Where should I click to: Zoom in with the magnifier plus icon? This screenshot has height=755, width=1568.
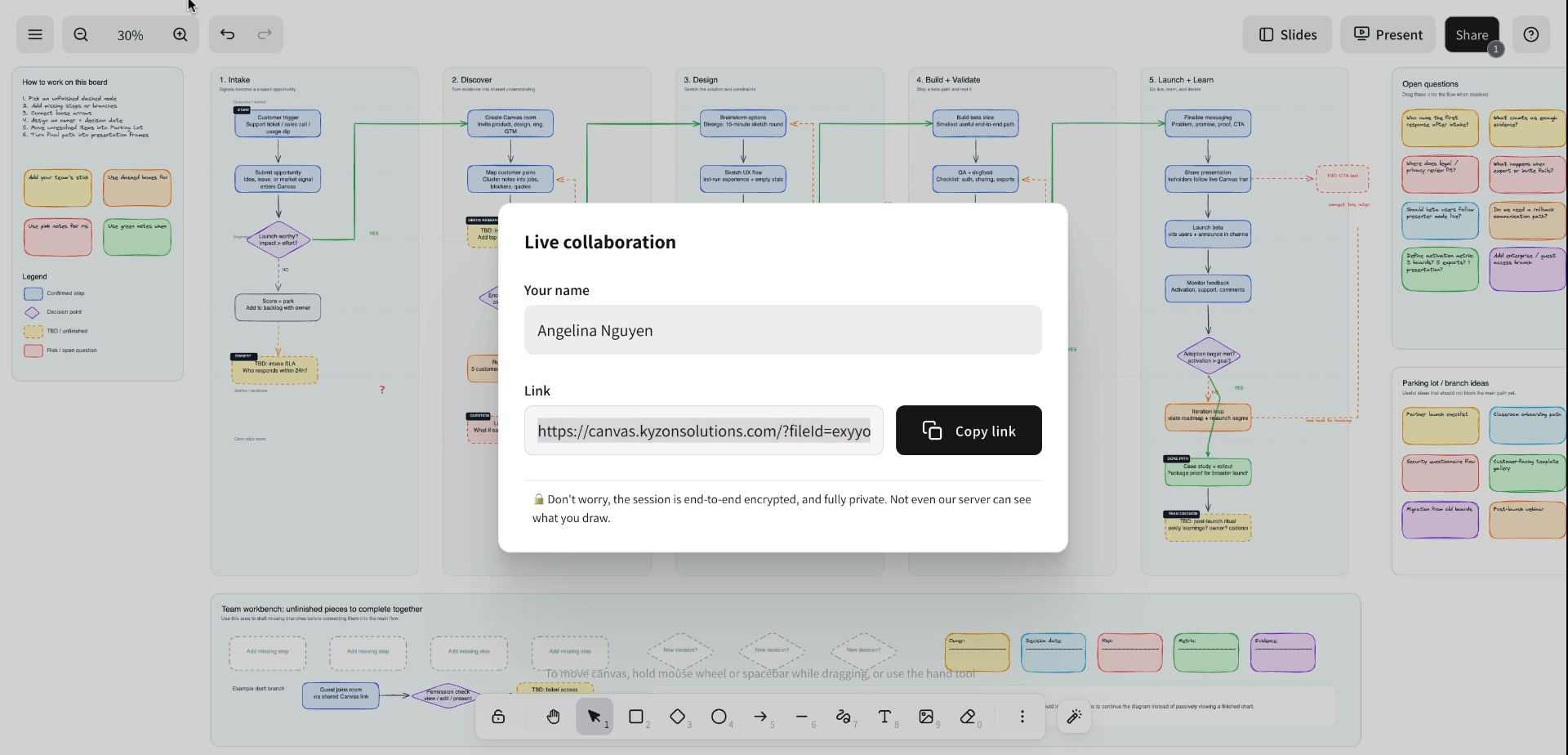(180, 34)
